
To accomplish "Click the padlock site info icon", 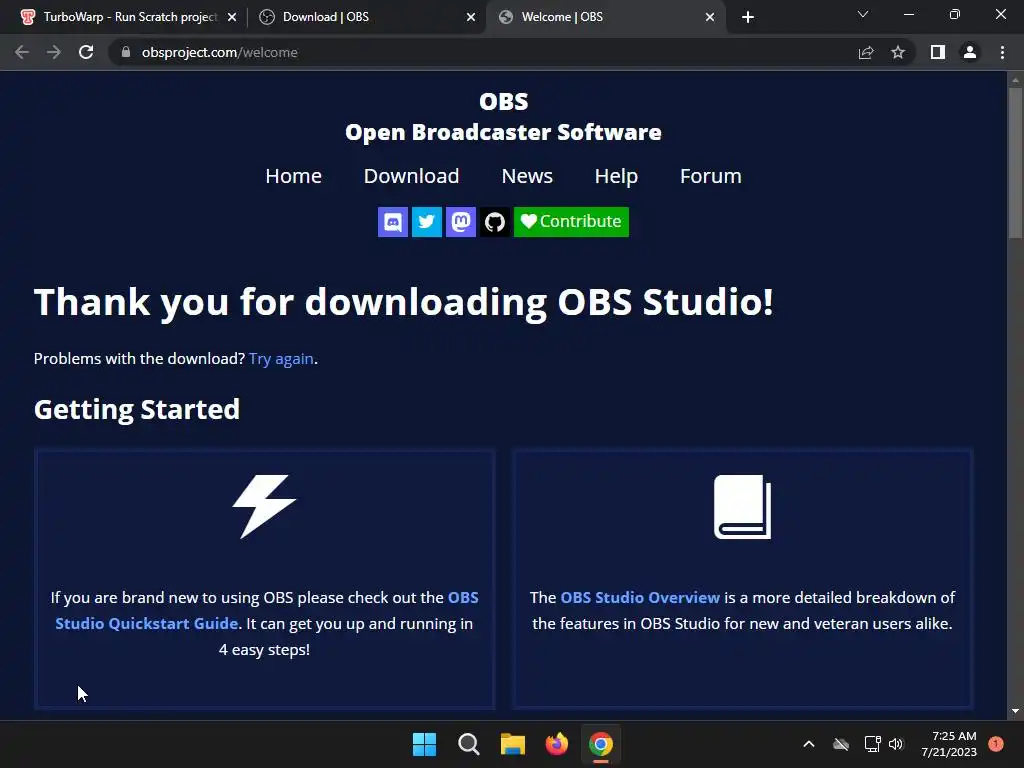I will coord(126,52).
